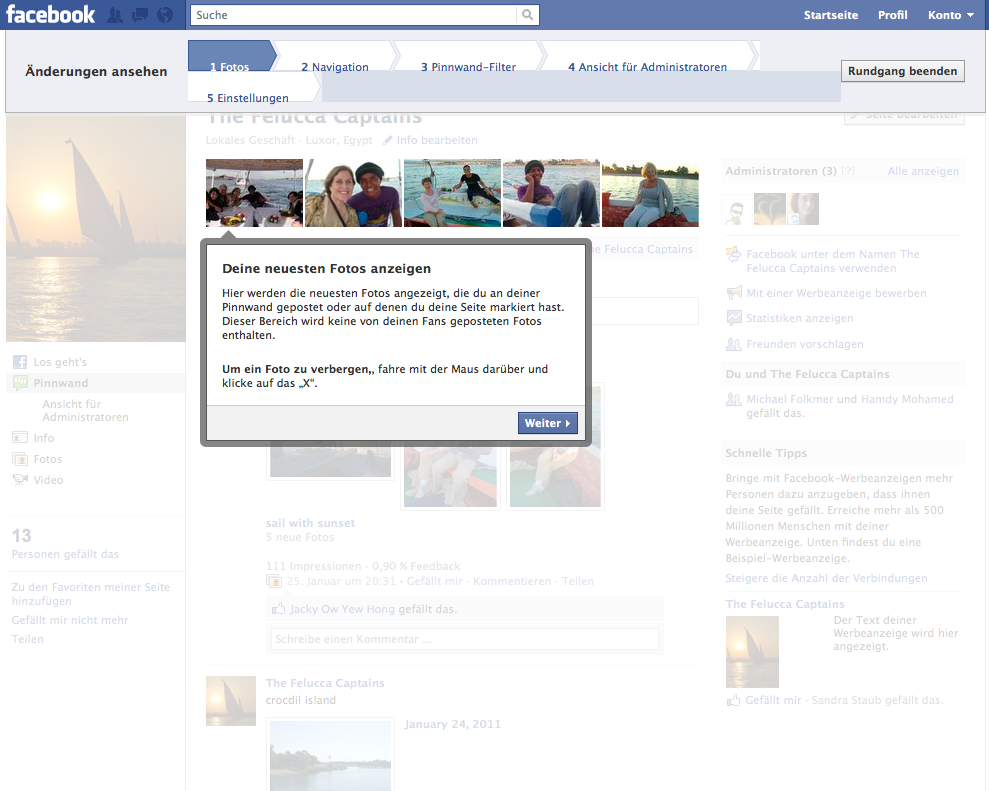Open Los geht's in sidebar
This screenshot has width=989, height=791.
tap(60, 362)
